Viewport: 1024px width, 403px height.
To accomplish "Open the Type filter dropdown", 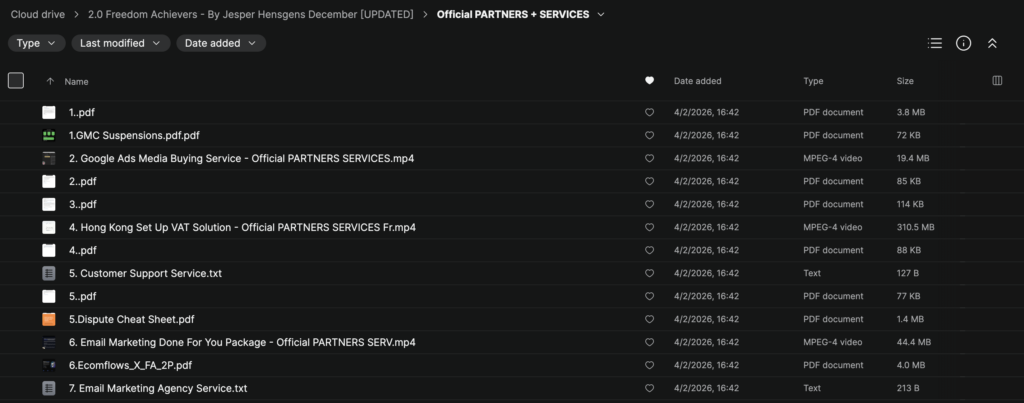I will (x=37, y=43).
